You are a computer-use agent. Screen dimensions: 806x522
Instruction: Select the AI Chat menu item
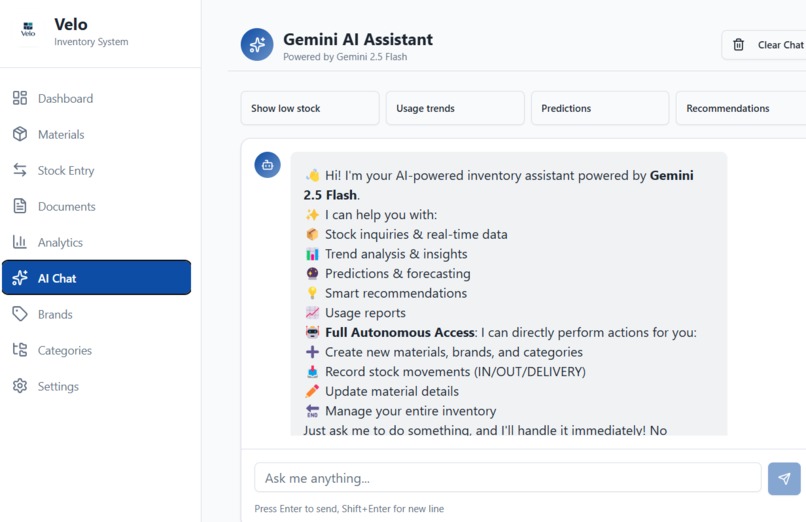pyautogui.click(x=97, y=277)
